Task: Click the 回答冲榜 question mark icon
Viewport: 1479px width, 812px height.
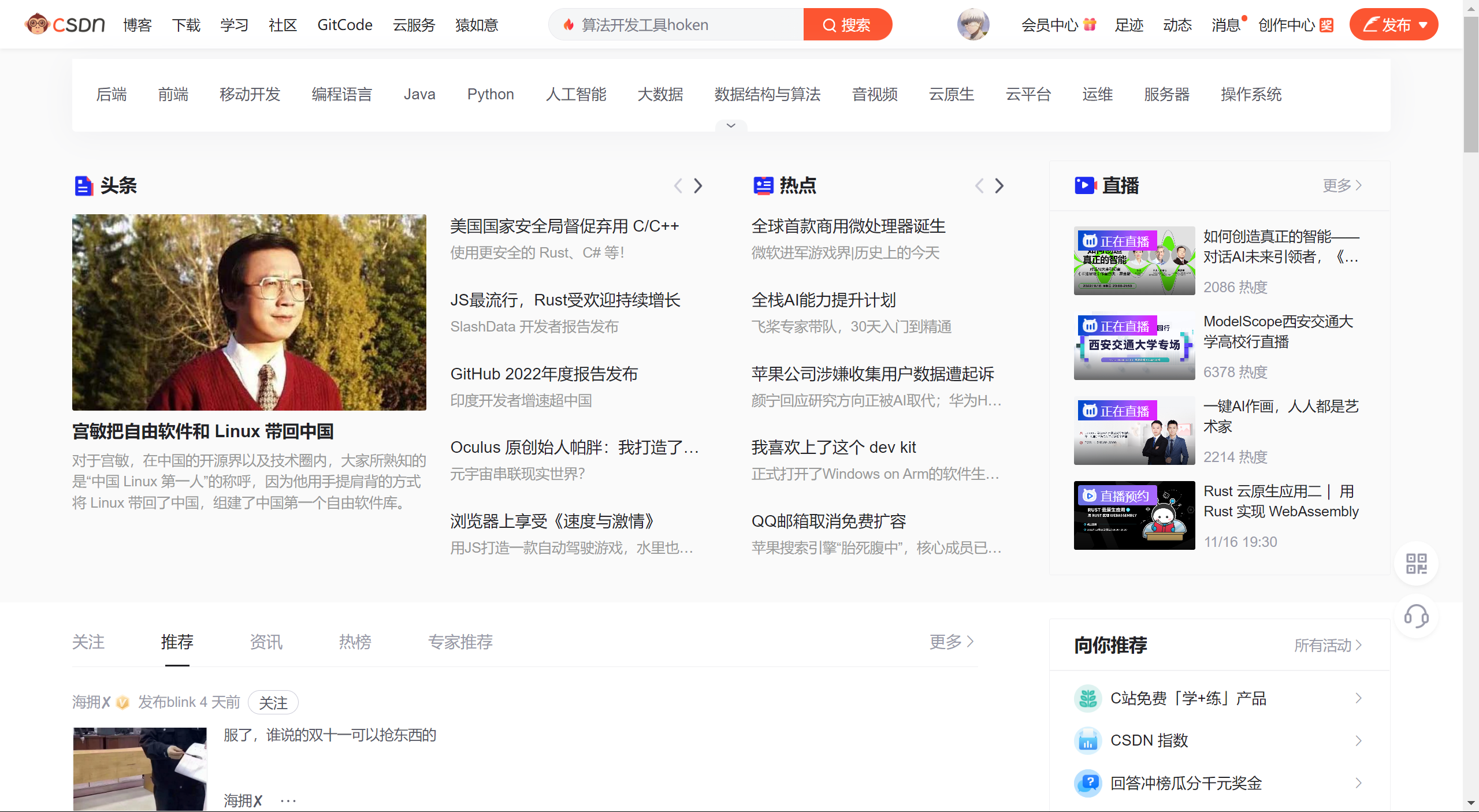Action: (x=1088, y=783)
